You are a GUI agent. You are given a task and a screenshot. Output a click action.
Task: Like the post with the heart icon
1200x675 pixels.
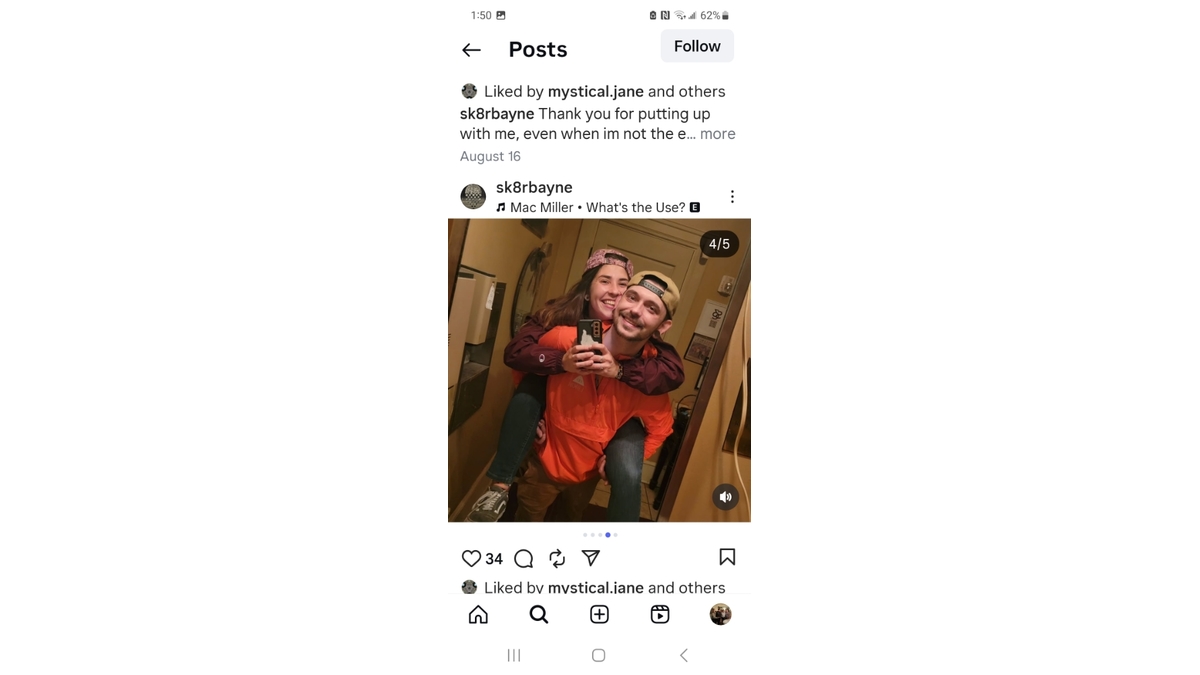coord(471,558)
